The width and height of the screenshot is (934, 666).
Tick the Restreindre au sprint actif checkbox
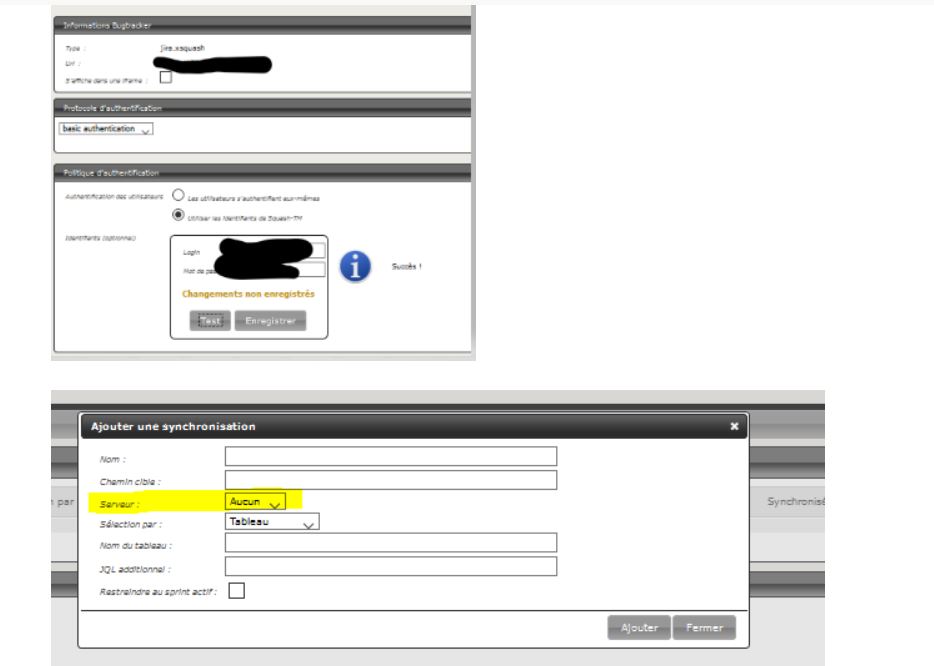pyautogui.click(x=237, y=591)
